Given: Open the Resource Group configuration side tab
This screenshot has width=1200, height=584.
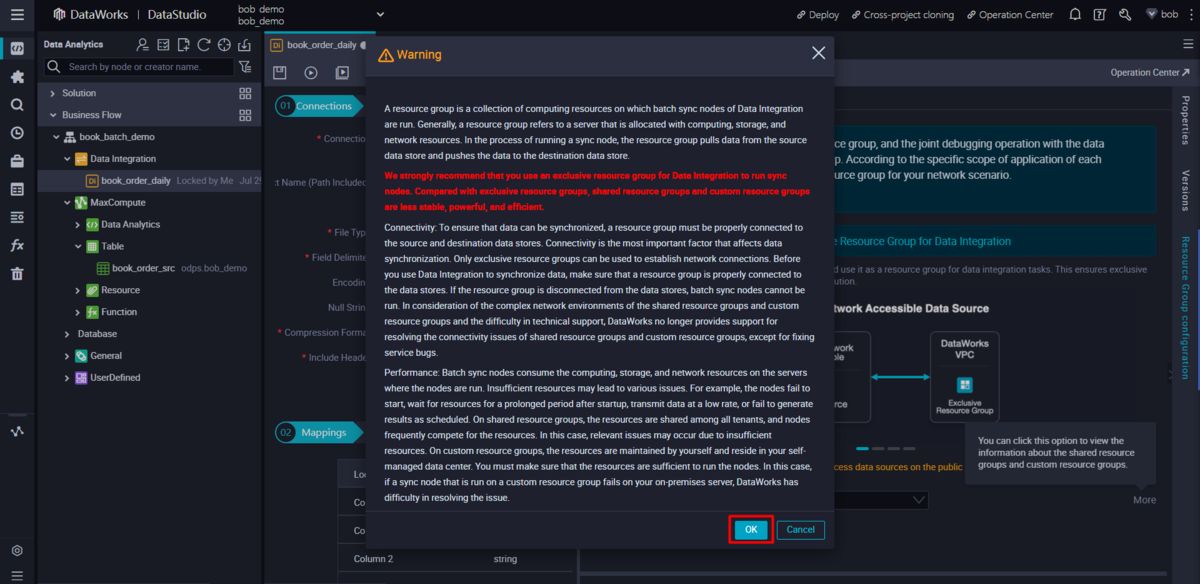Looking at the screenshot, I should (x=1186, y=307).
